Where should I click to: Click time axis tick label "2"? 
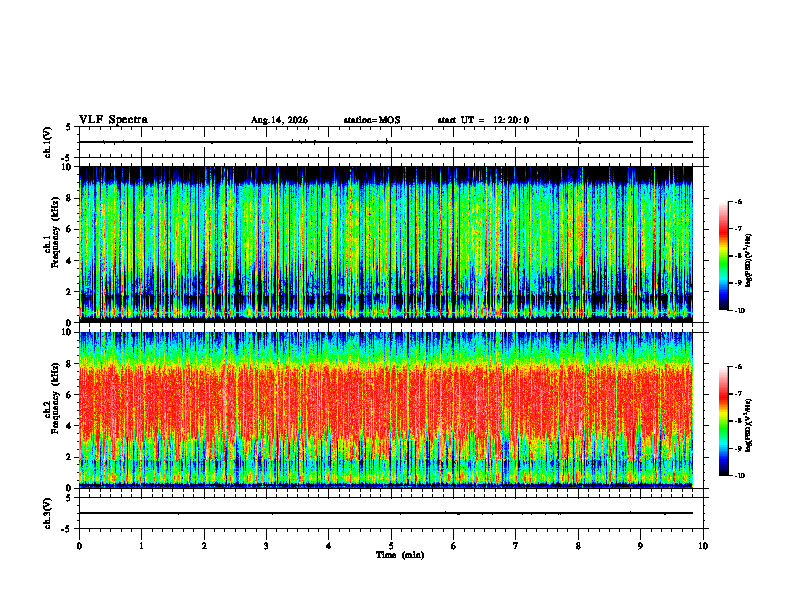(x=204, y=546)
